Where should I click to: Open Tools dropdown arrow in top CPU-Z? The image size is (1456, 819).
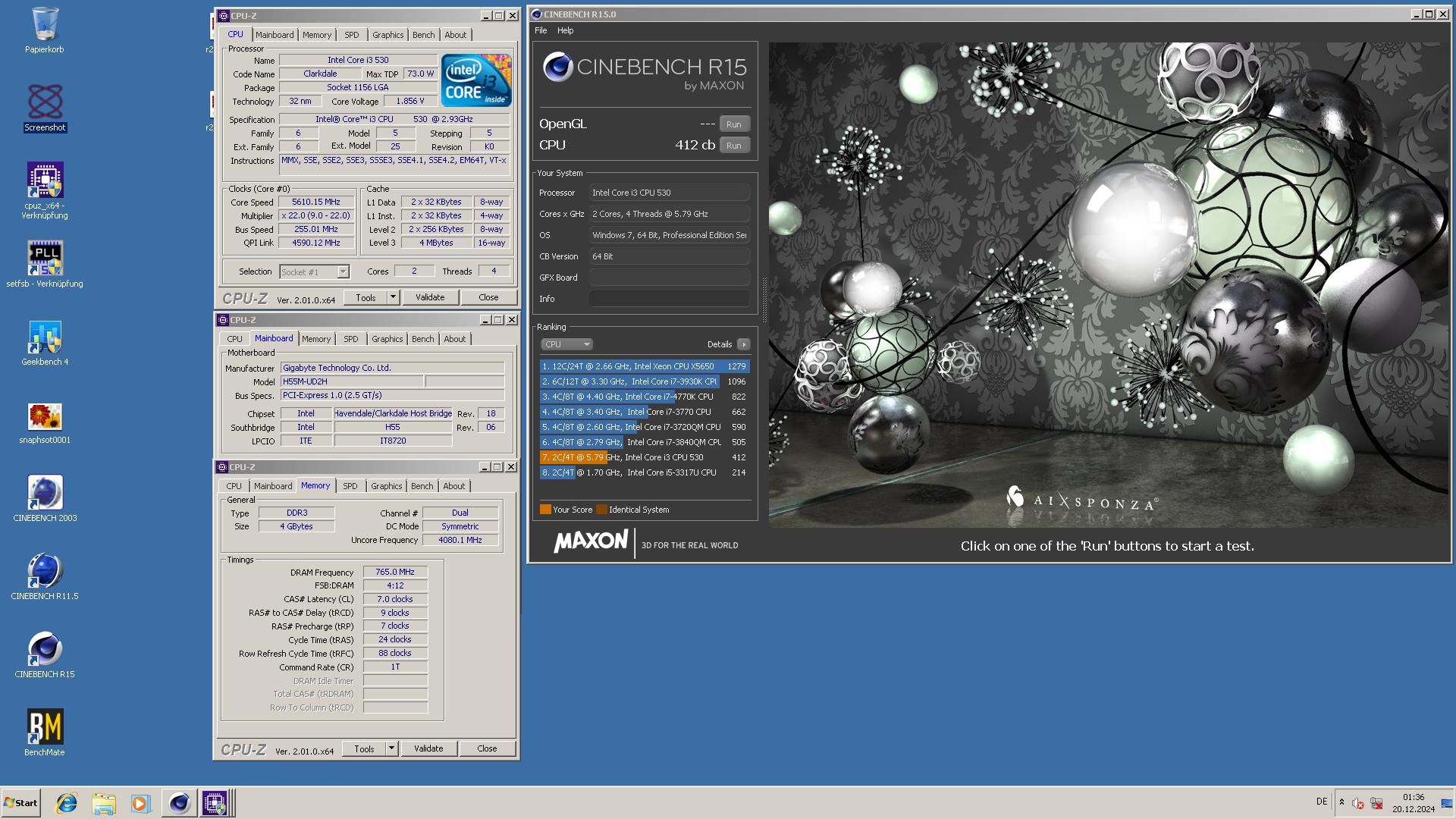[394, 298]
